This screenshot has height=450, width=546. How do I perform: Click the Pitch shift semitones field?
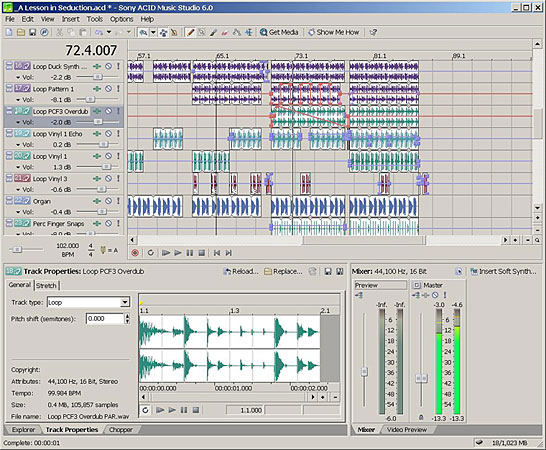coord(105,319)
